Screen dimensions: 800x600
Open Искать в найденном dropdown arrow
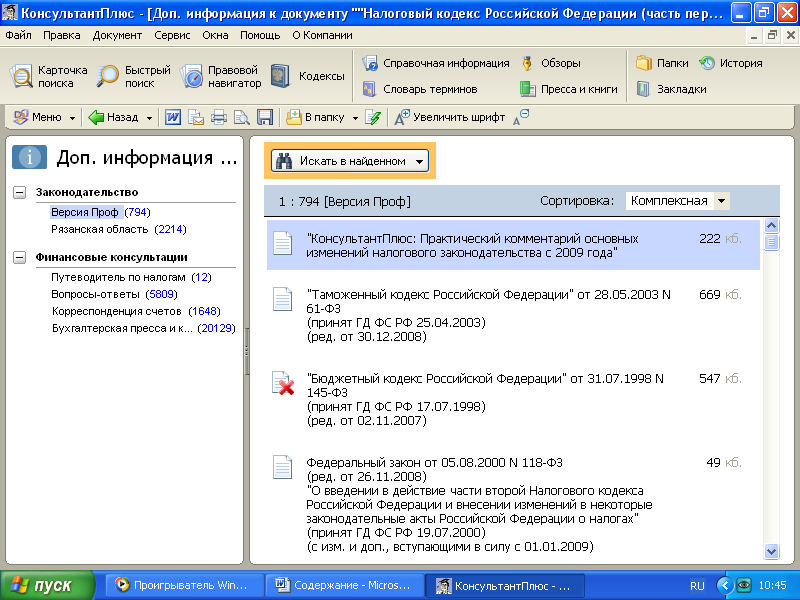[x=419, y=162]
